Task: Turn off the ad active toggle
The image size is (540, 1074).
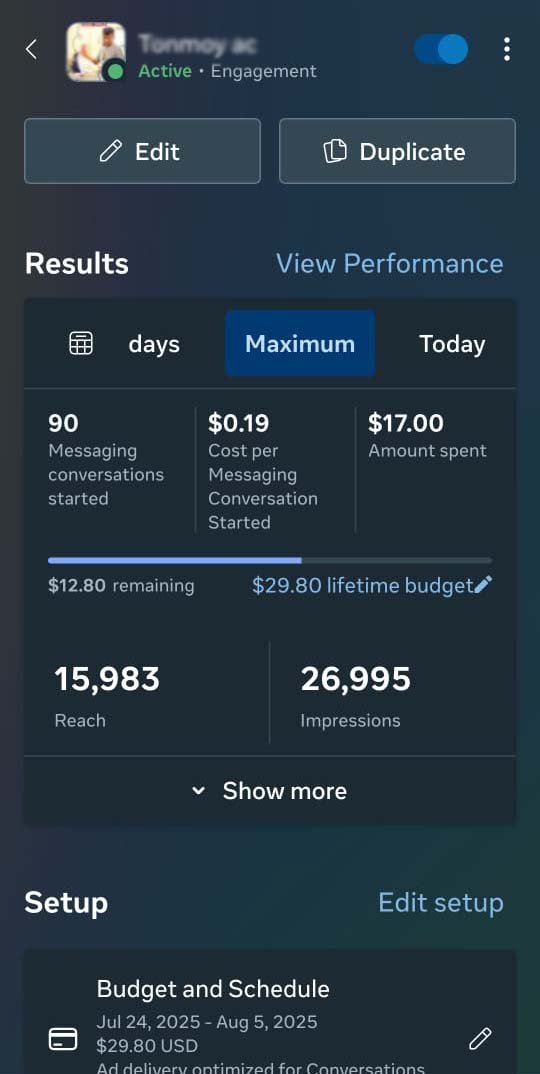Action: pos(441,49)
